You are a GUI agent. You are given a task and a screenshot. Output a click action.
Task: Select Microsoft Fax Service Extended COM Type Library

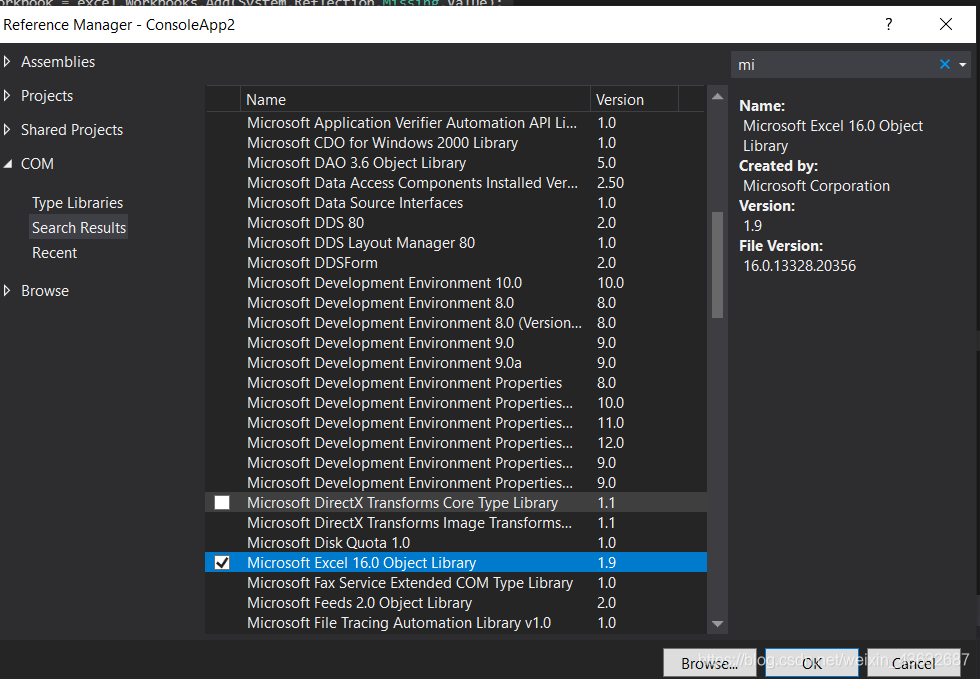tap(456, 583)
